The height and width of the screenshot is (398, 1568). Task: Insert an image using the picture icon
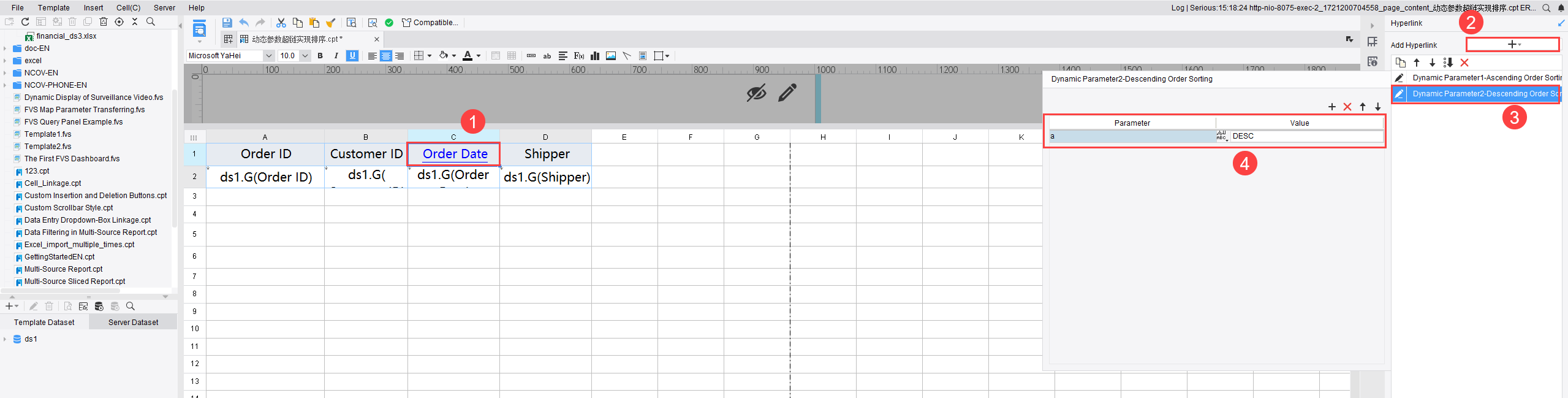[611, 56]
